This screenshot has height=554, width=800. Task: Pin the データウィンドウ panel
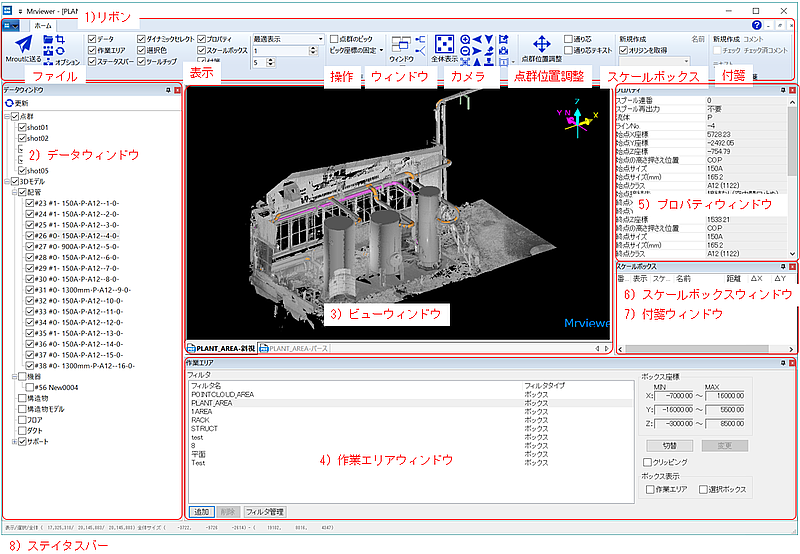tap(168, 90)
